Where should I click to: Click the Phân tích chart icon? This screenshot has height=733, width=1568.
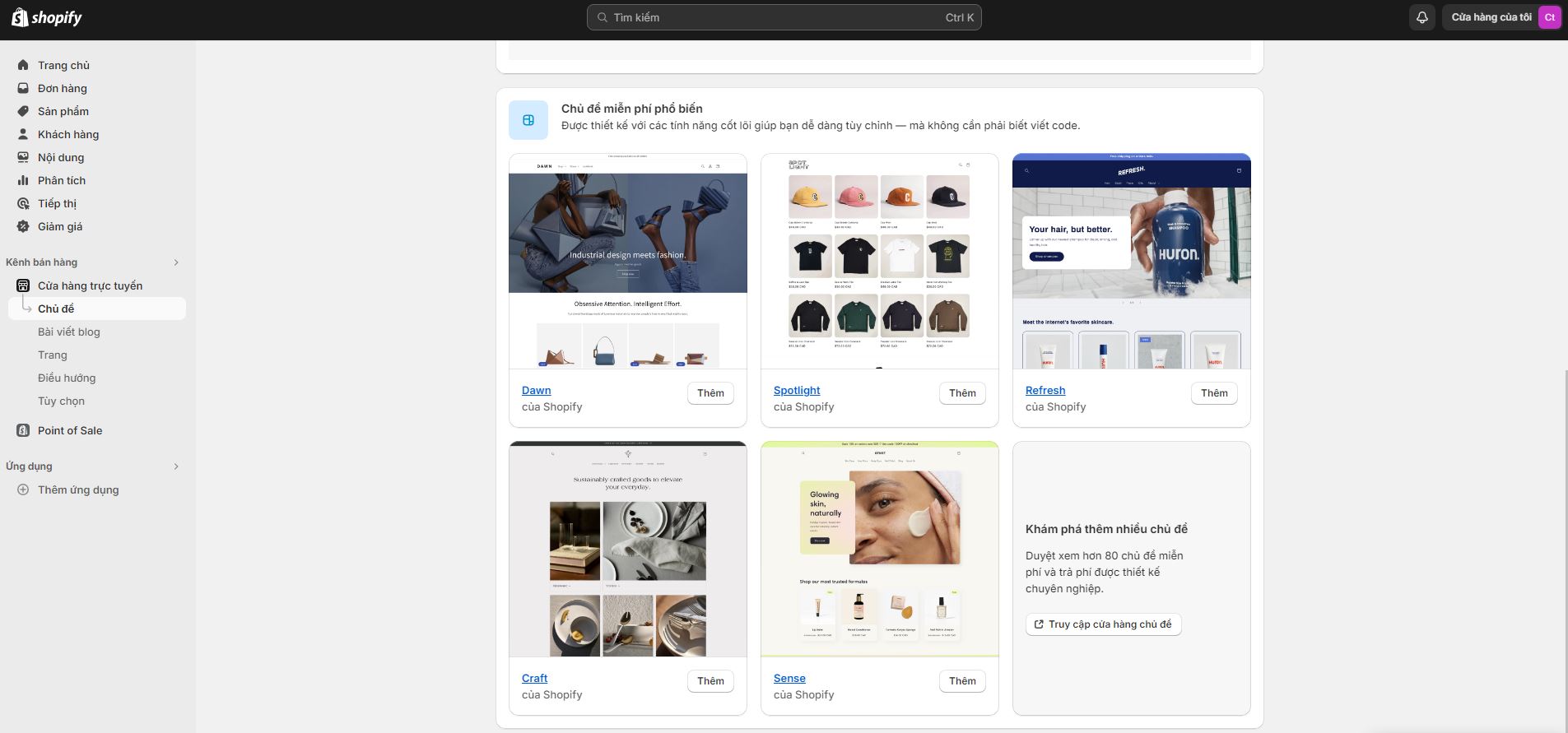pyautogui.click(x=23, y=180)
